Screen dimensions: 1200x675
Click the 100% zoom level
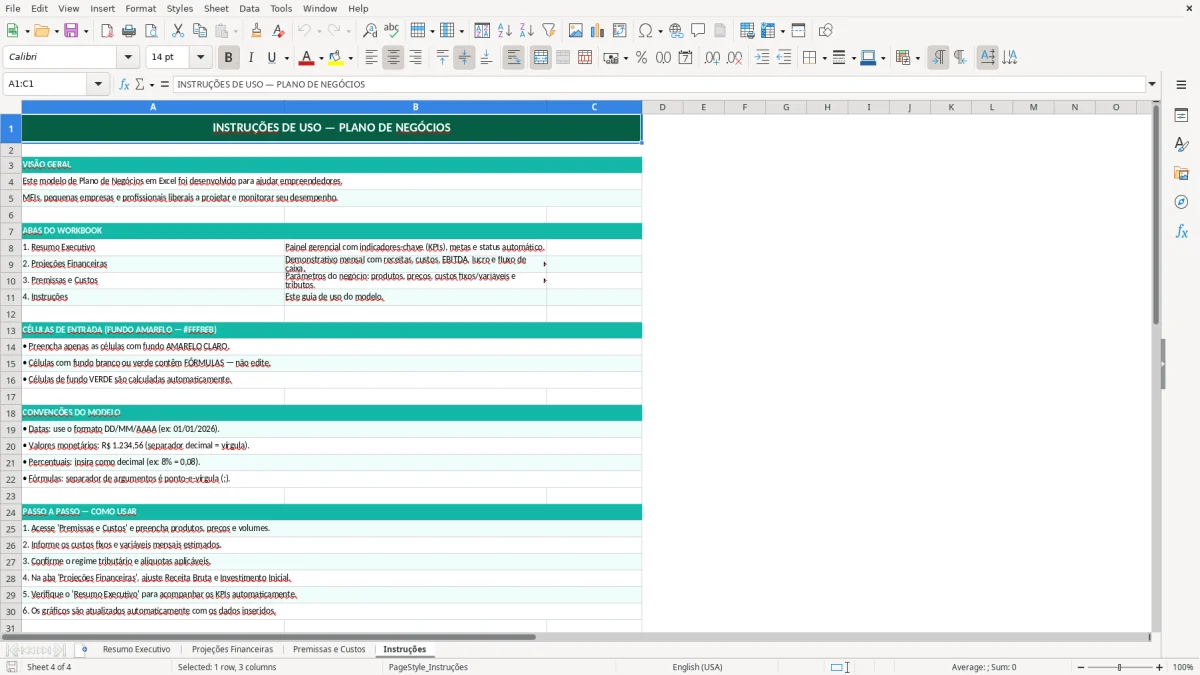point(1183,667)
